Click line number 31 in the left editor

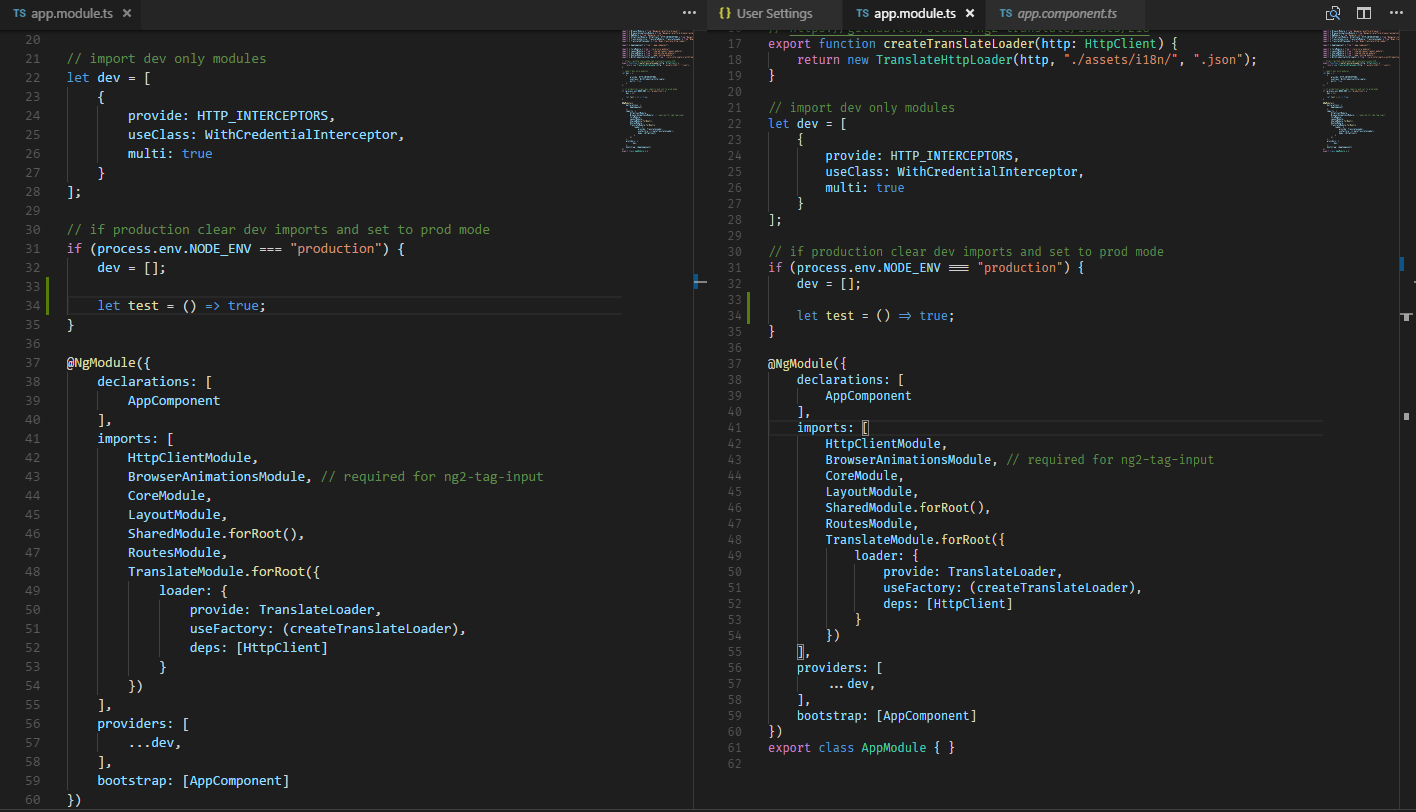click(x=32, y=247)
